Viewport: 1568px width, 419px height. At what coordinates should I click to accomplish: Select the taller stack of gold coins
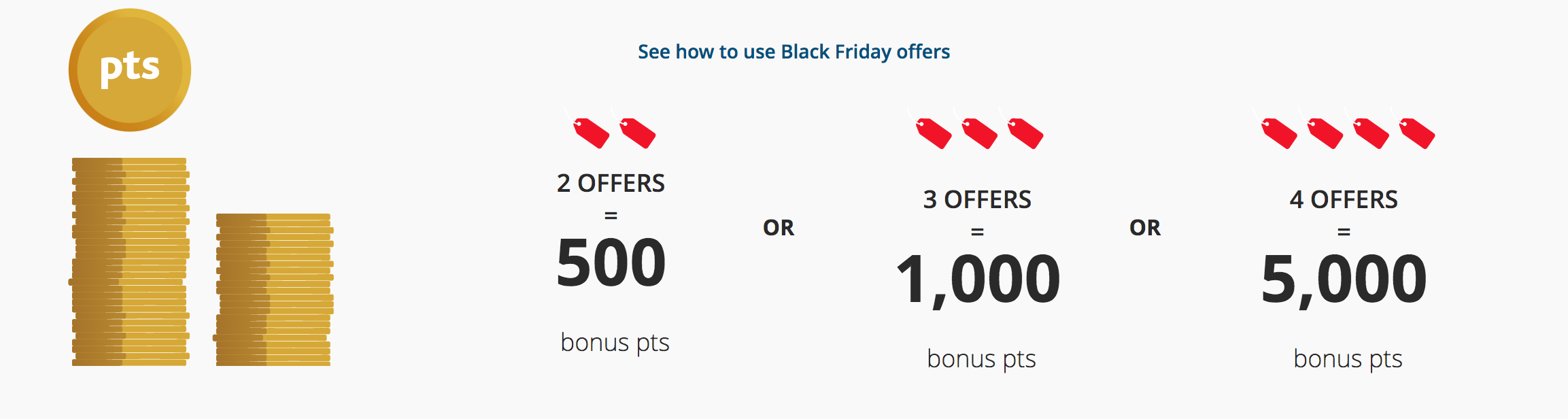(129, 262)
